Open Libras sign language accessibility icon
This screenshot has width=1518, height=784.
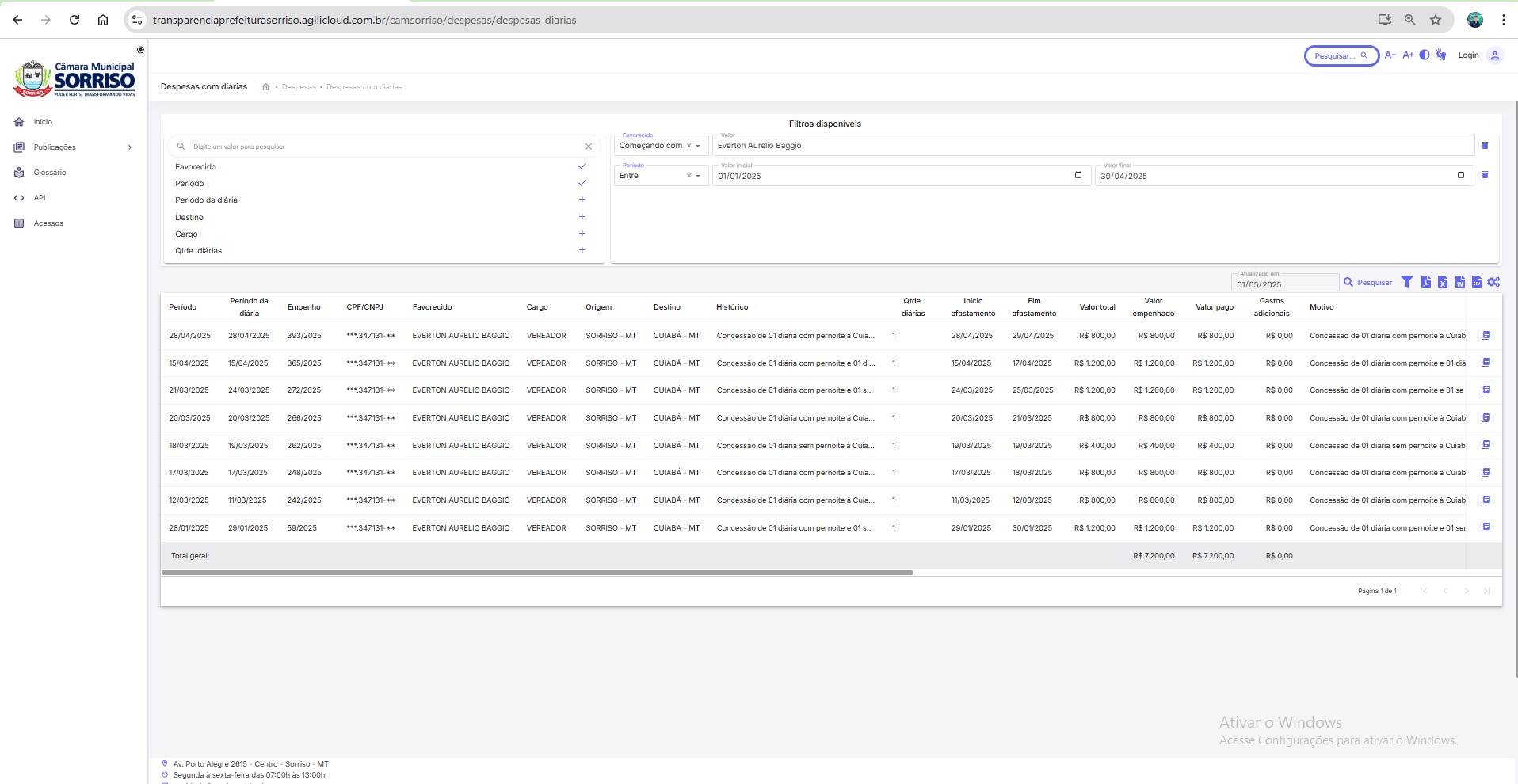(x=1441, y=55)
